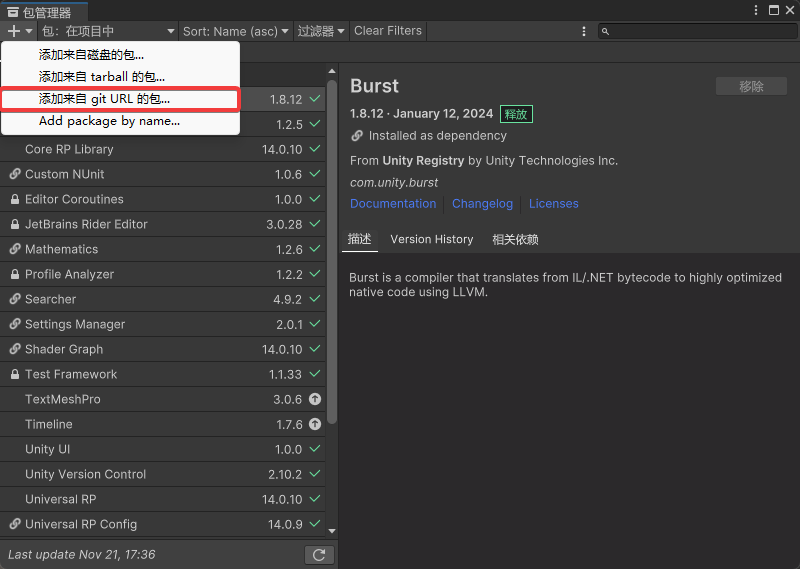The height and width of the screenshot is (569, 800).
Task: Click the Timeline update available arrow icon
Action: pos(315,424)
